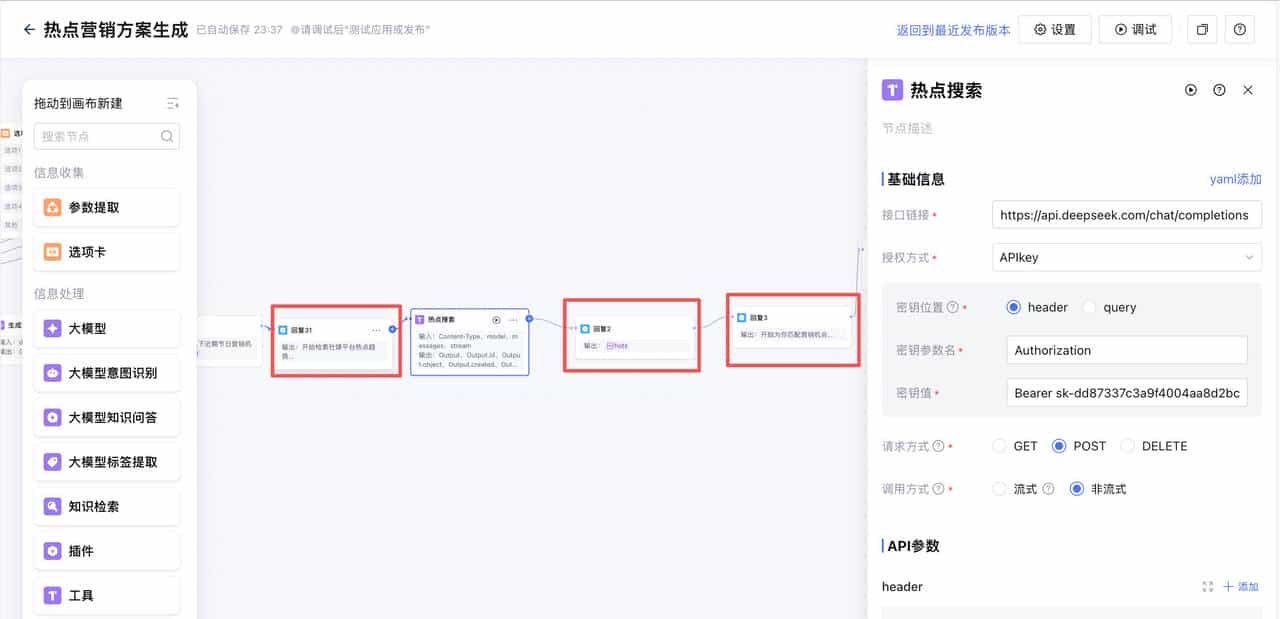Select the 参数提取 node in the sidebar

point(106,207)
